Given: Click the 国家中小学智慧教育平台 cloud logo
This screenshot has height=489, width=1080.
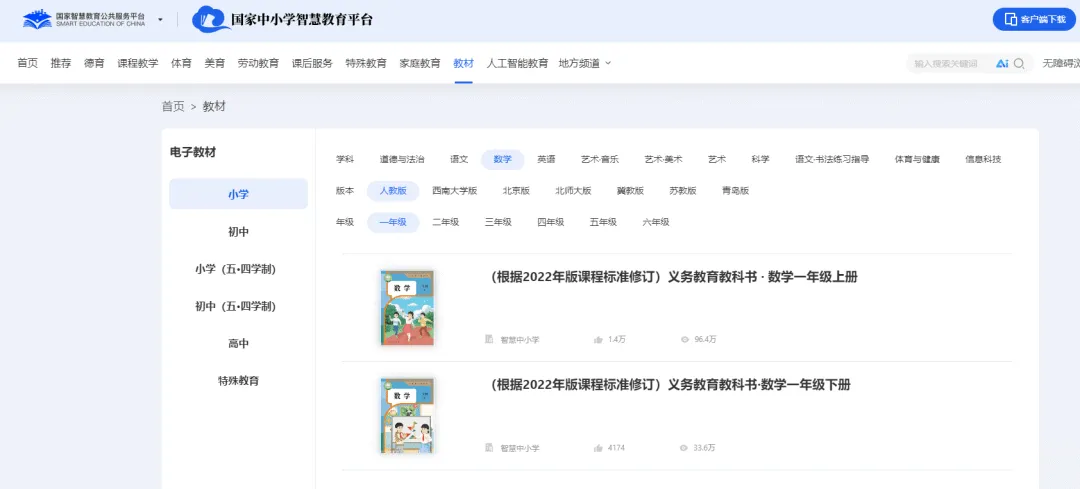Looking at the screenshot, I should click(212, 19).
